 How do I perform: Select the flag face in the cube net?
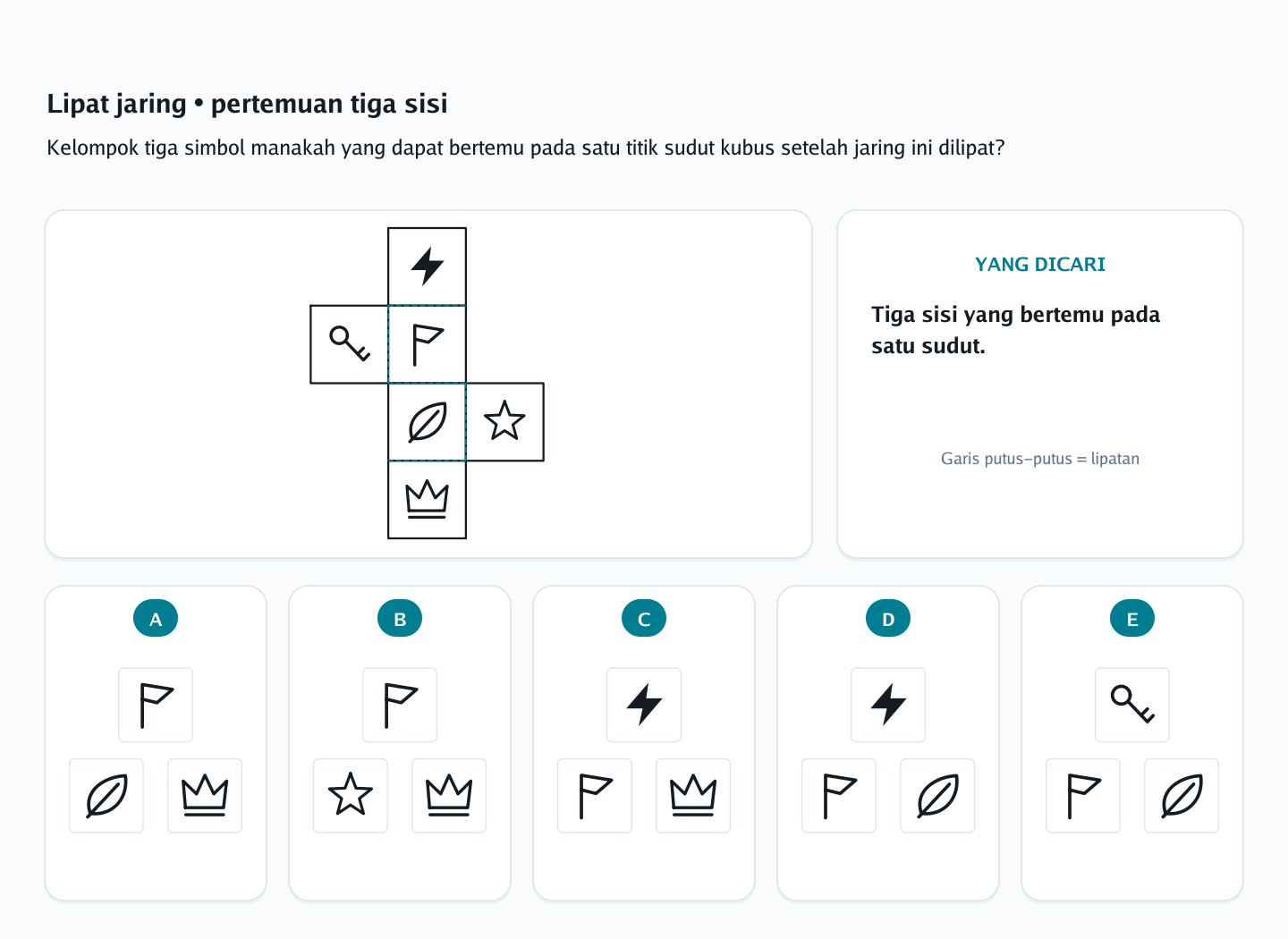[x=427, y=344]
